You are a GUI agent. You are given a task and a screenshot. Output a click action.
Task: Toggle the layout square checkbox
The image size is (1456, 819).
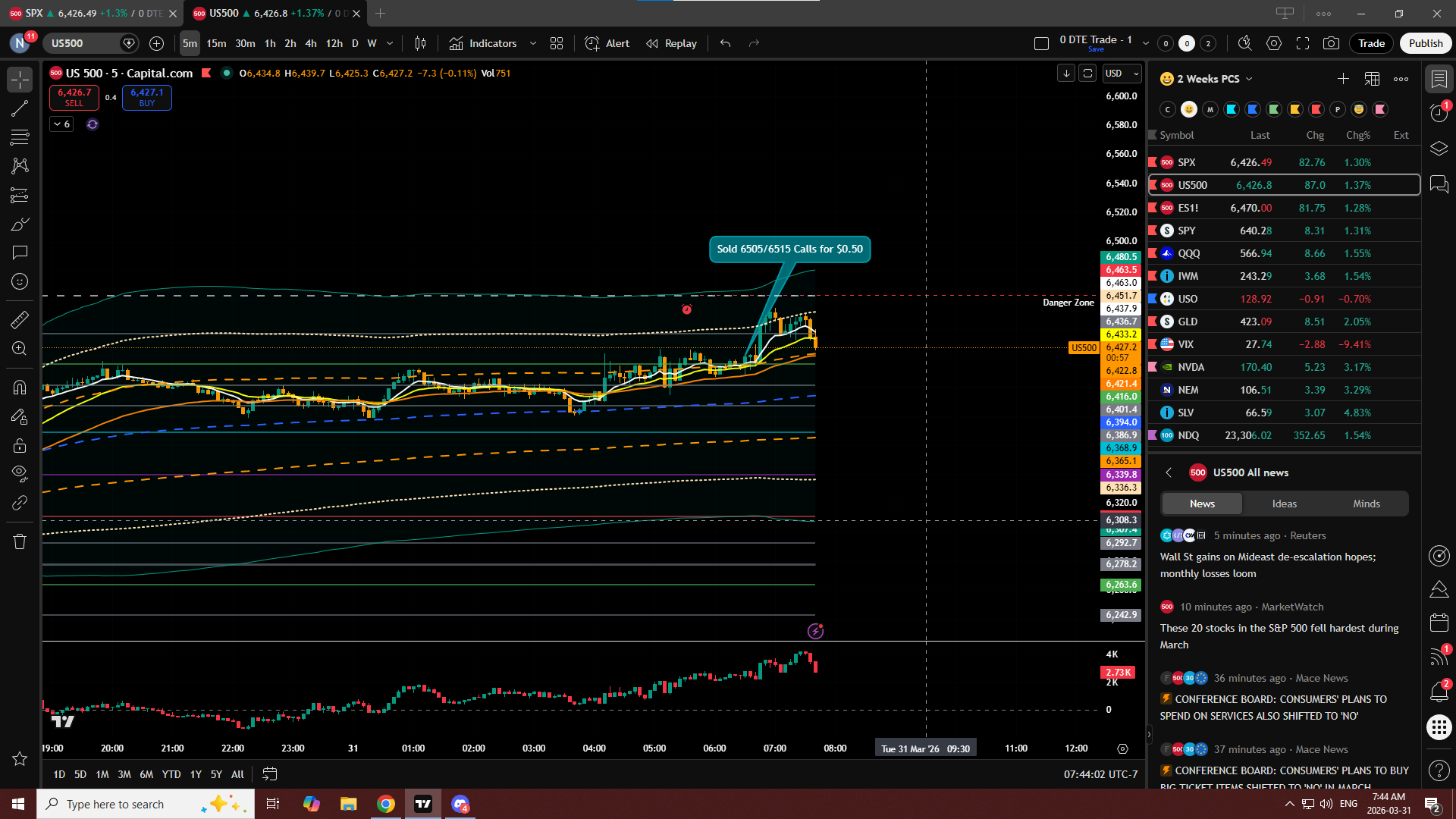(x=1041, y=43)
